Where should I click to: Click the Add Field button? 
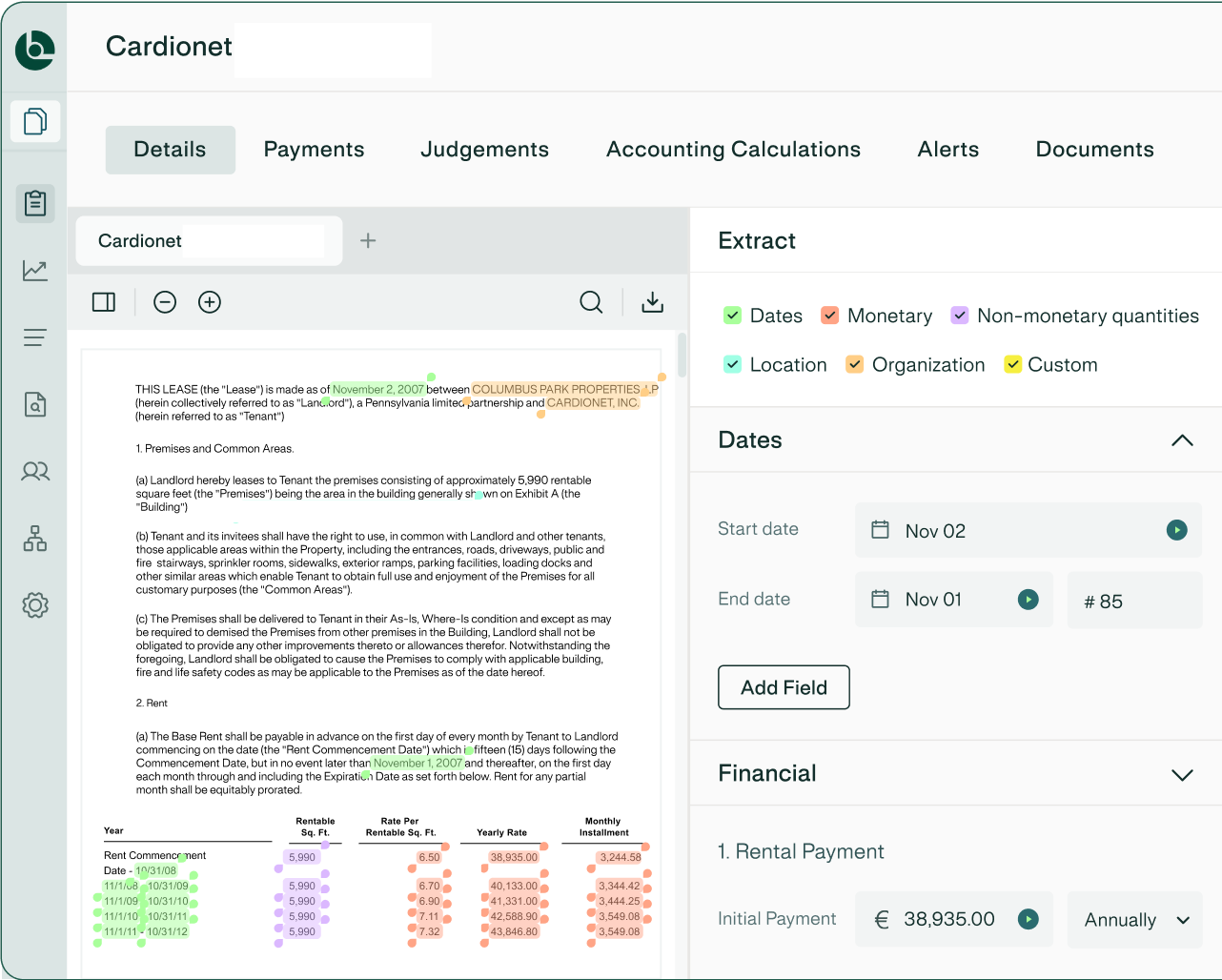coord(784,687)
